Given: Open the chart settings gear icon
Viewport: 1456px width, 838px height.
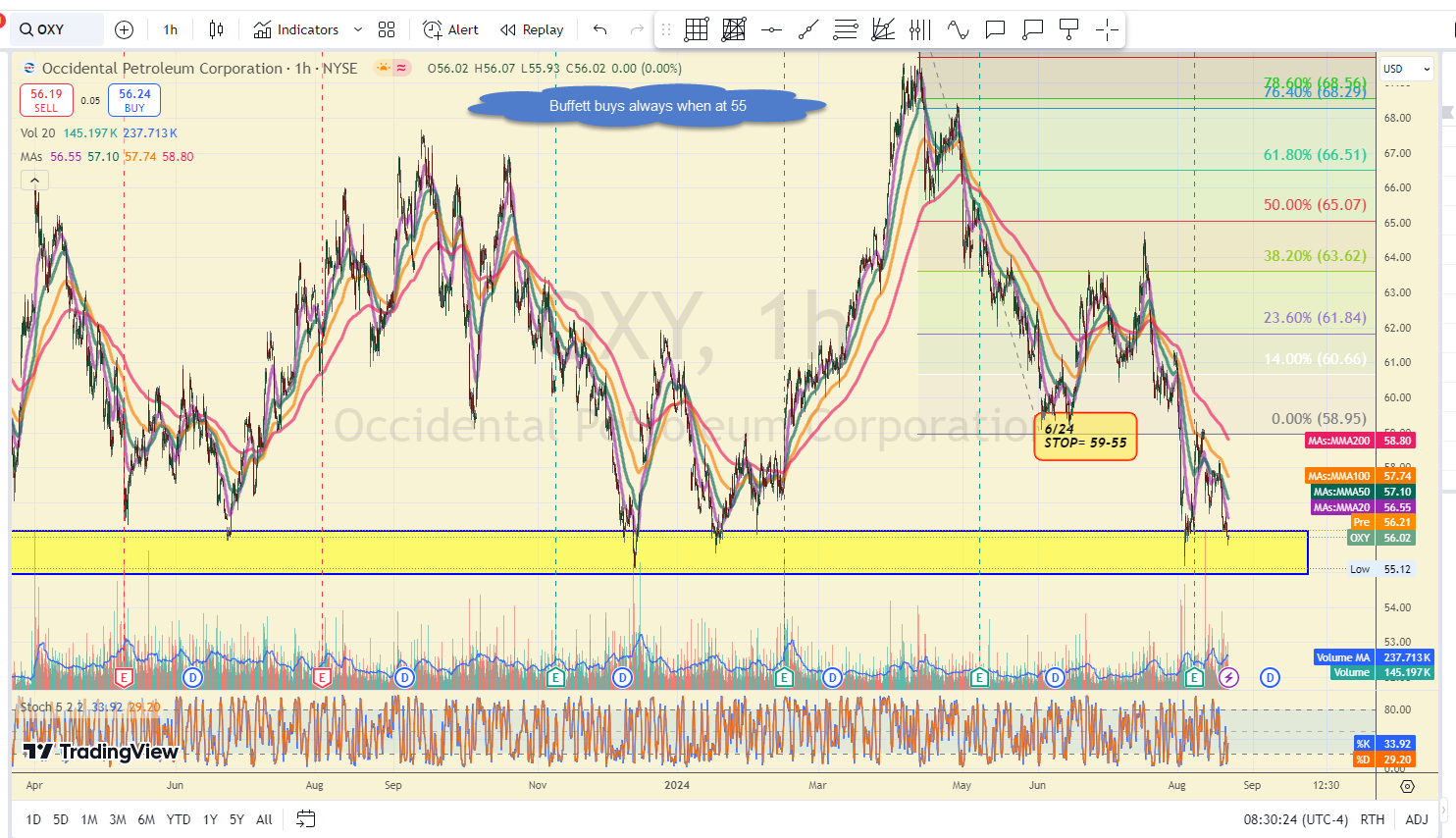Looking at the screenshot, I should tap(1407, 786).
